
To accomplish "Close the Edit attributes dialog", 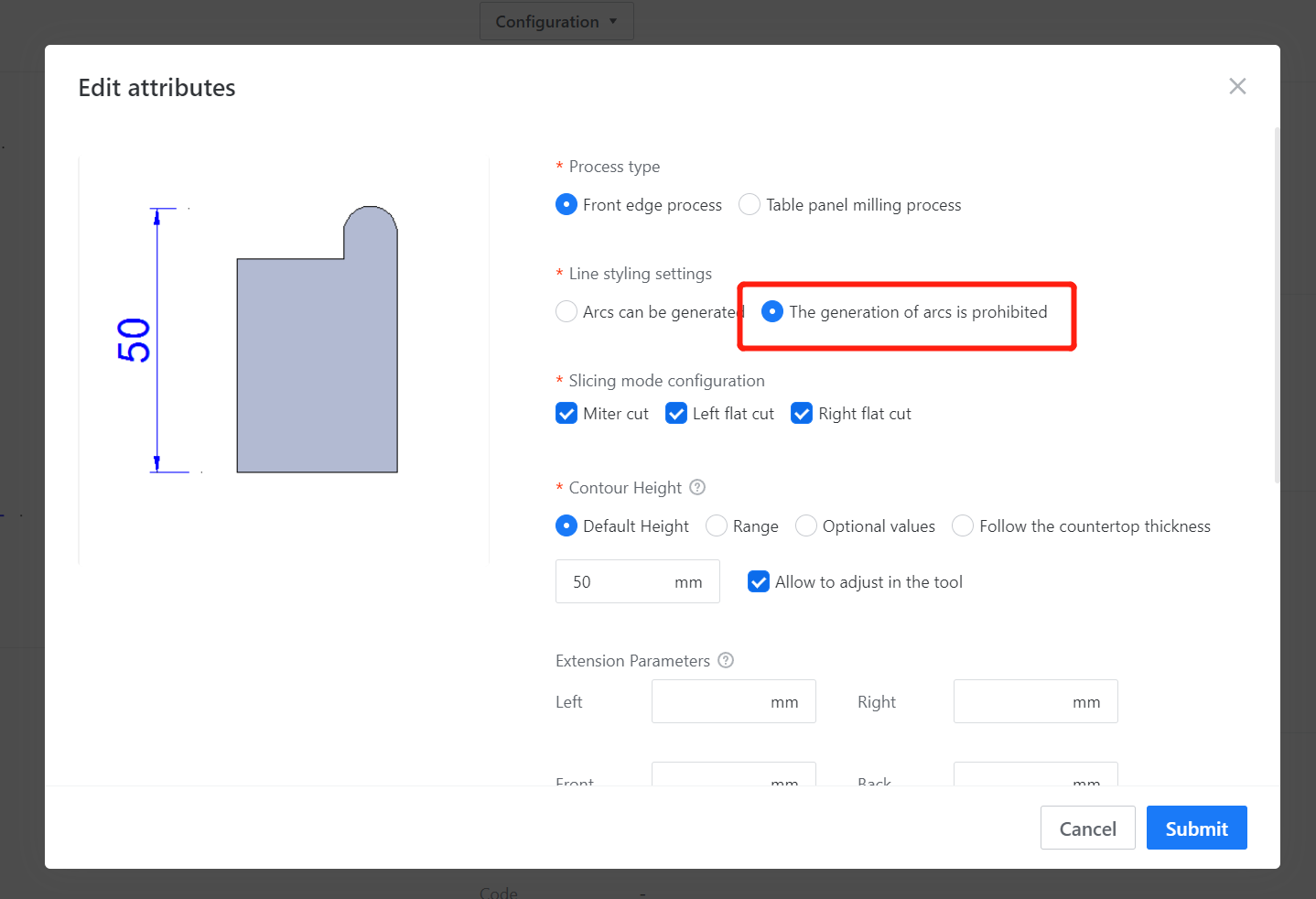I will pos(1237,86).
